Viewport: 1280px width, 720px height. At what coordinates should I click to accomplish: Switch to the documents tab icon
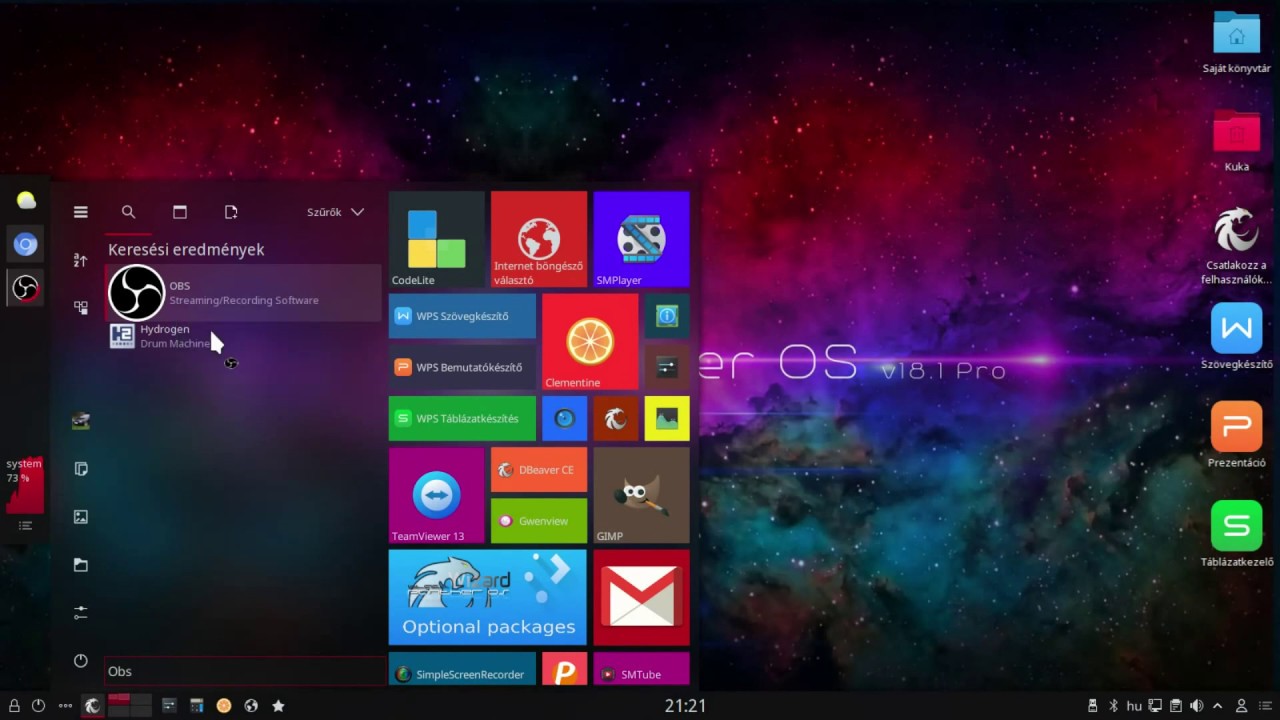231,212
